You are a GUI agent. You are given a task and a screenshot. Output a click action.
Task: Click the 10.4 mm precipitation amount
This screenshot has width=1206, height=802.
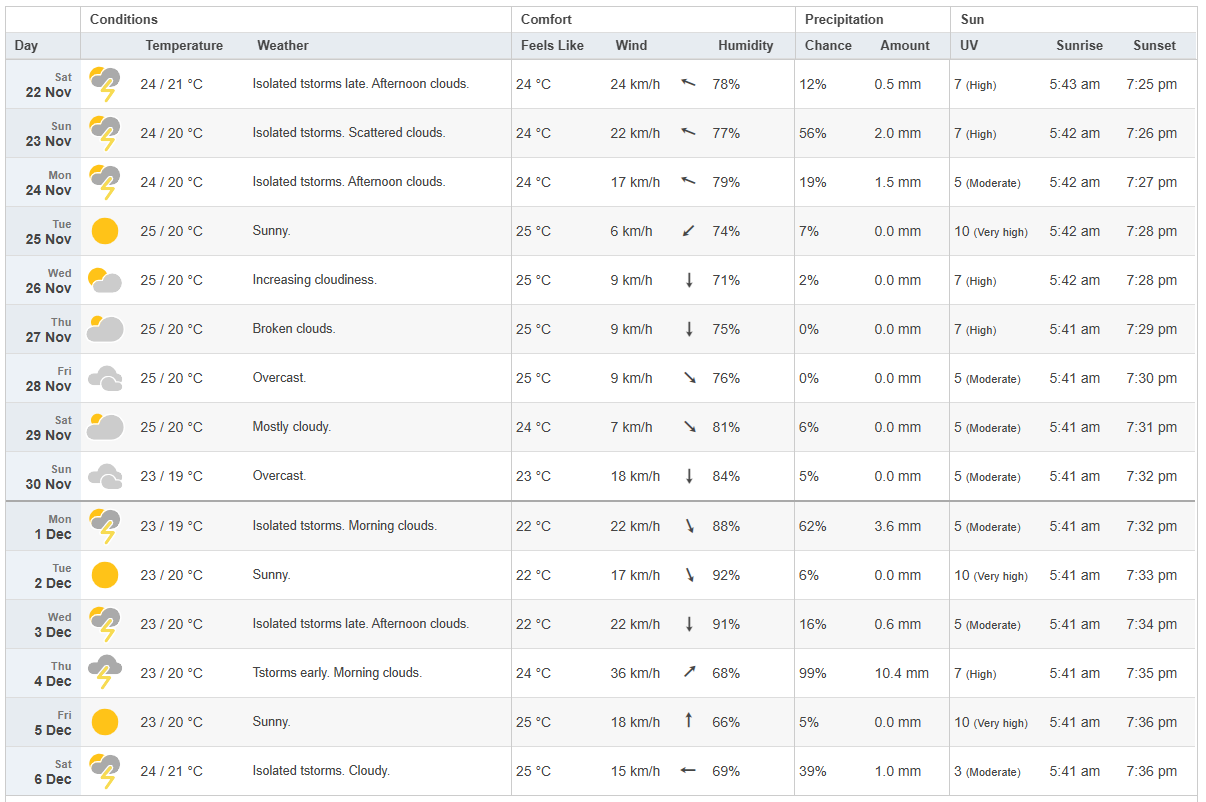click(903, 673)
